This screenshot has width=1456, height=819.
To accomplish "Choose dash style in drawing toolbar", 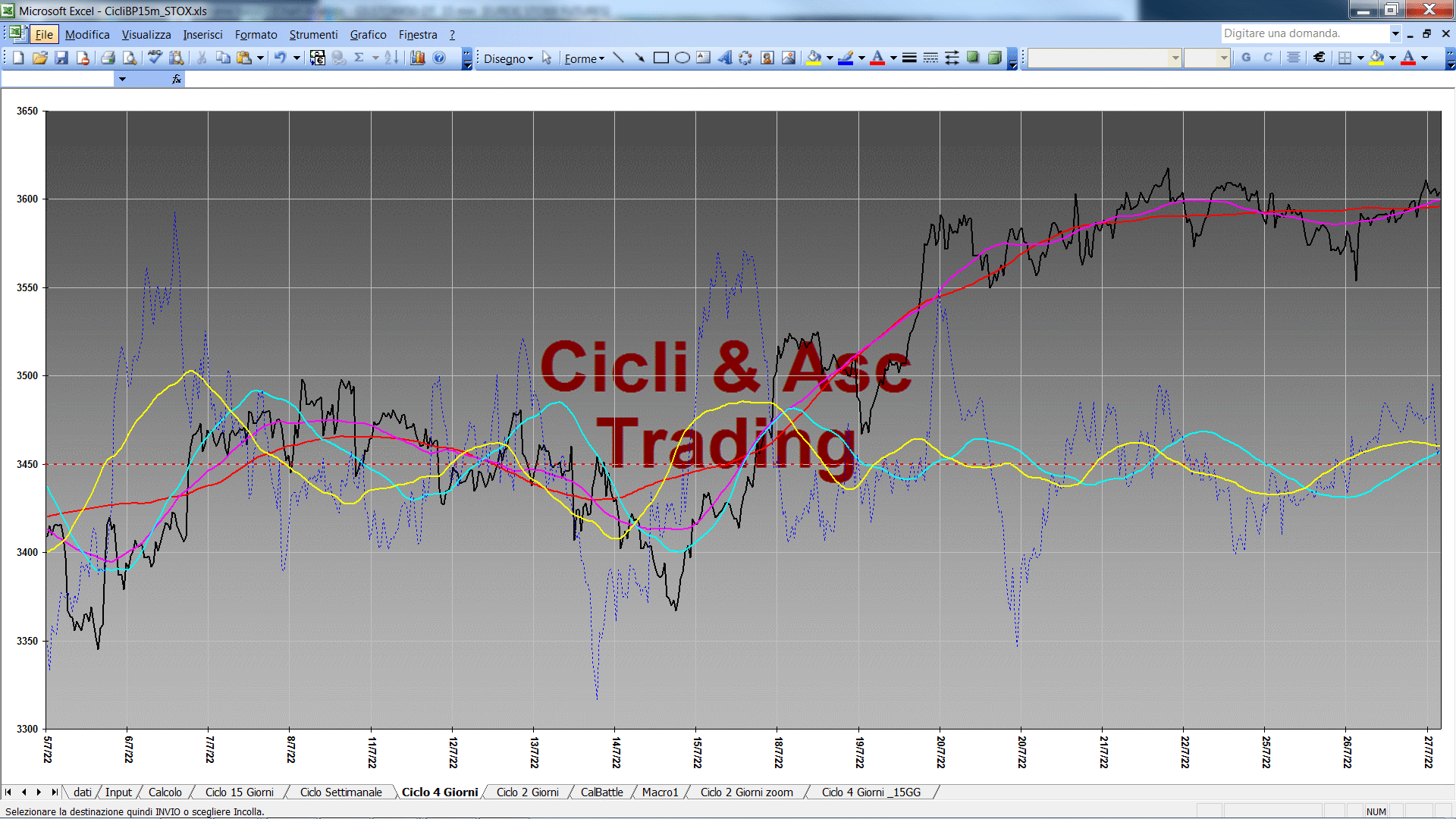I will [x=930, y=58].
